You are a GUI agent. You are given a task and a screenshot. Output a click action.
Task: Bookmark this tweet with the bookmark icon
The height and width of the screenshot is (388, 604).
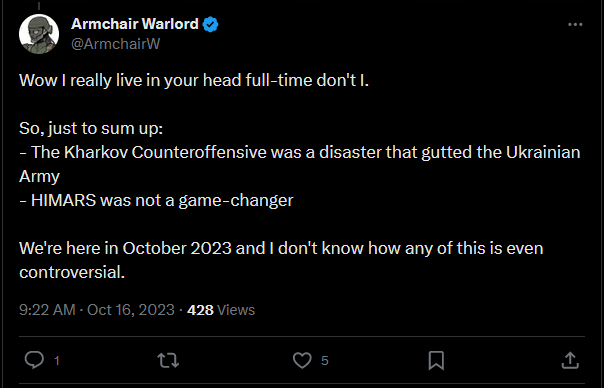[x=436, y=360]
